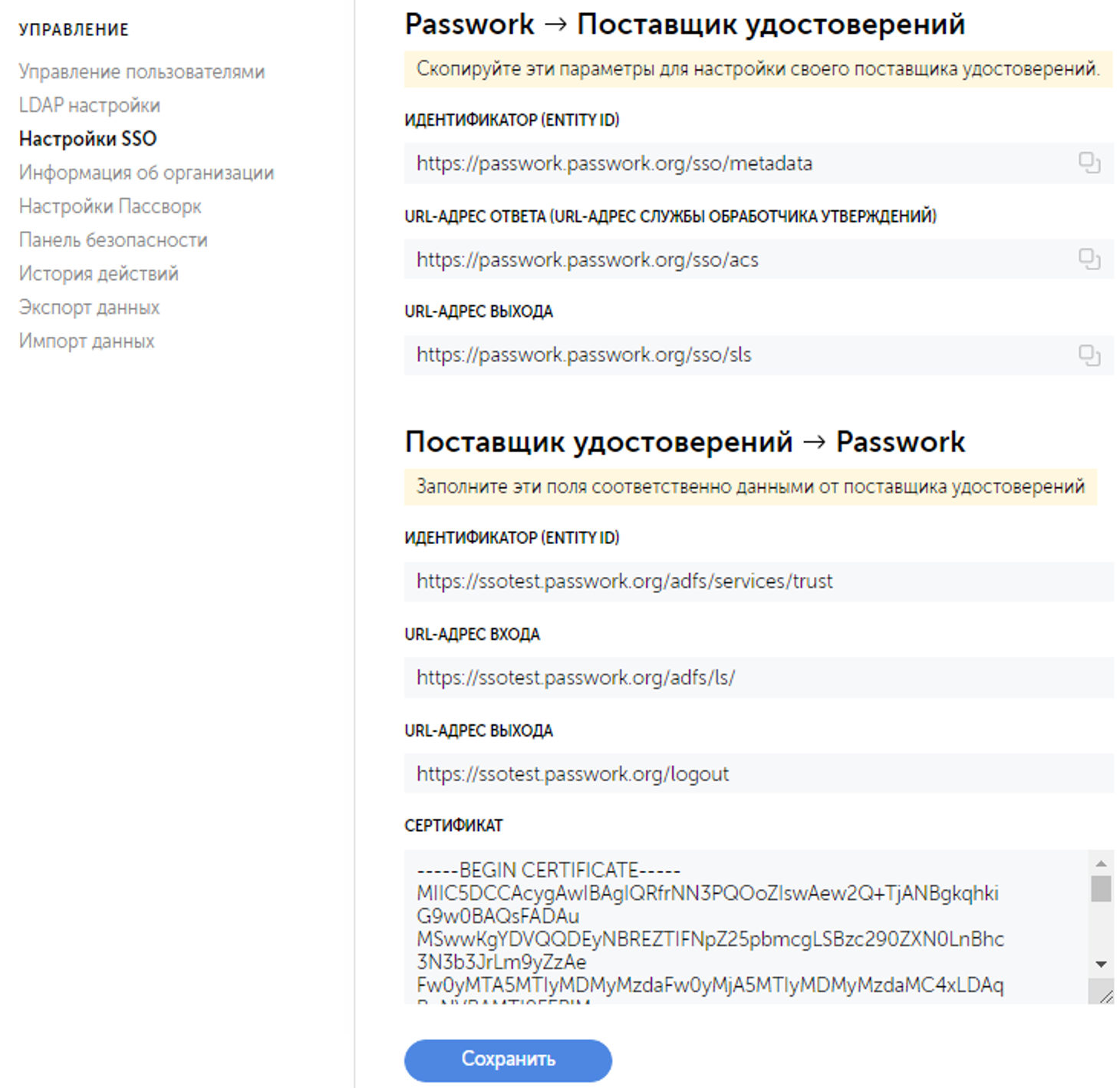Click the Сохранить button

point(507,1060)
